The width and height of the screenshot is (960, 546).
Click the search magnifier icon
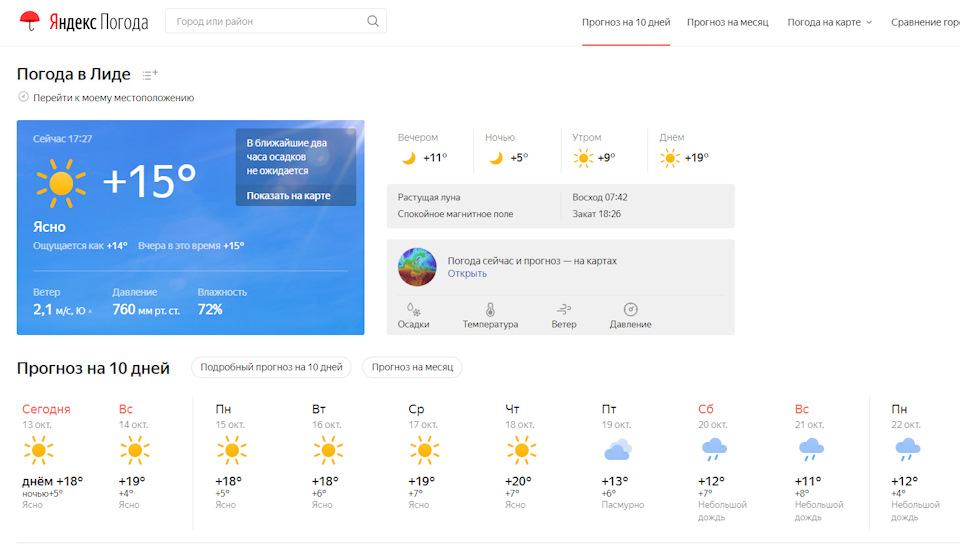[x=372, y=21]
